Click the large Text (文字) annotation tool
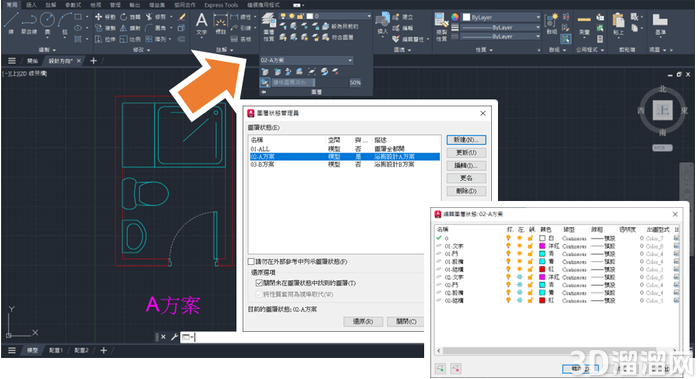This screenshot has height=379, width=698. [x=202, y=23]
